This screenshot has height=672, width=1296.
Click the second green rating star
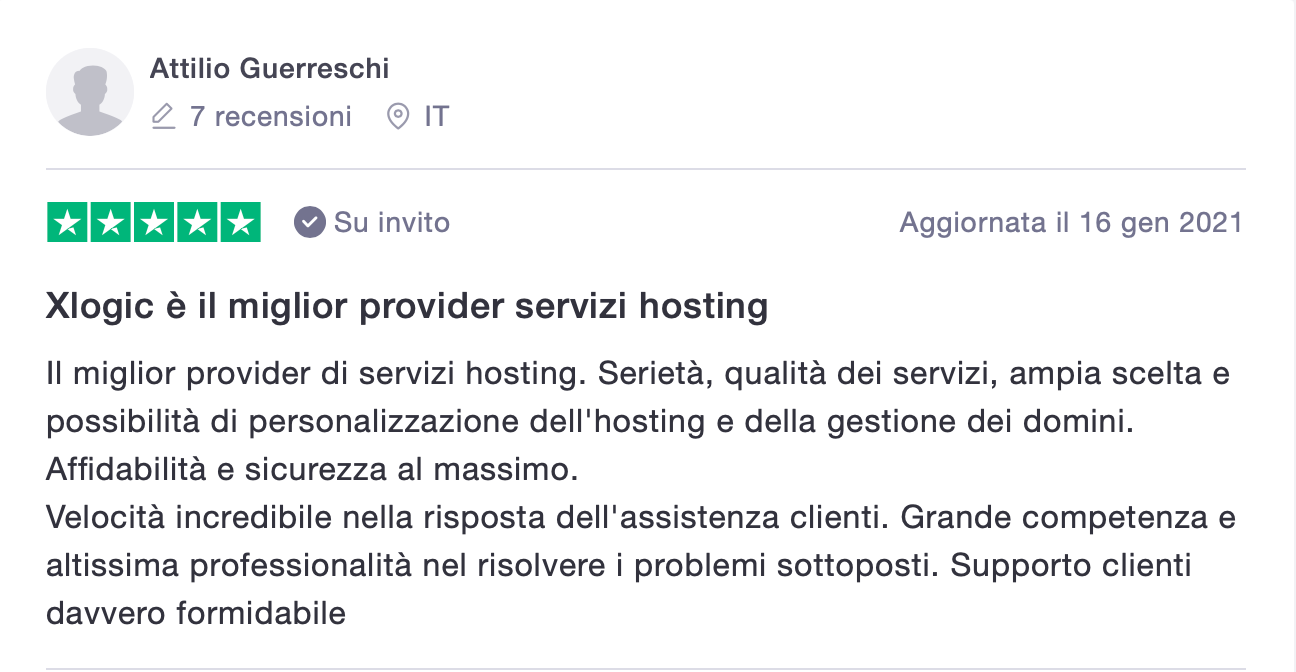click(111, 222)
